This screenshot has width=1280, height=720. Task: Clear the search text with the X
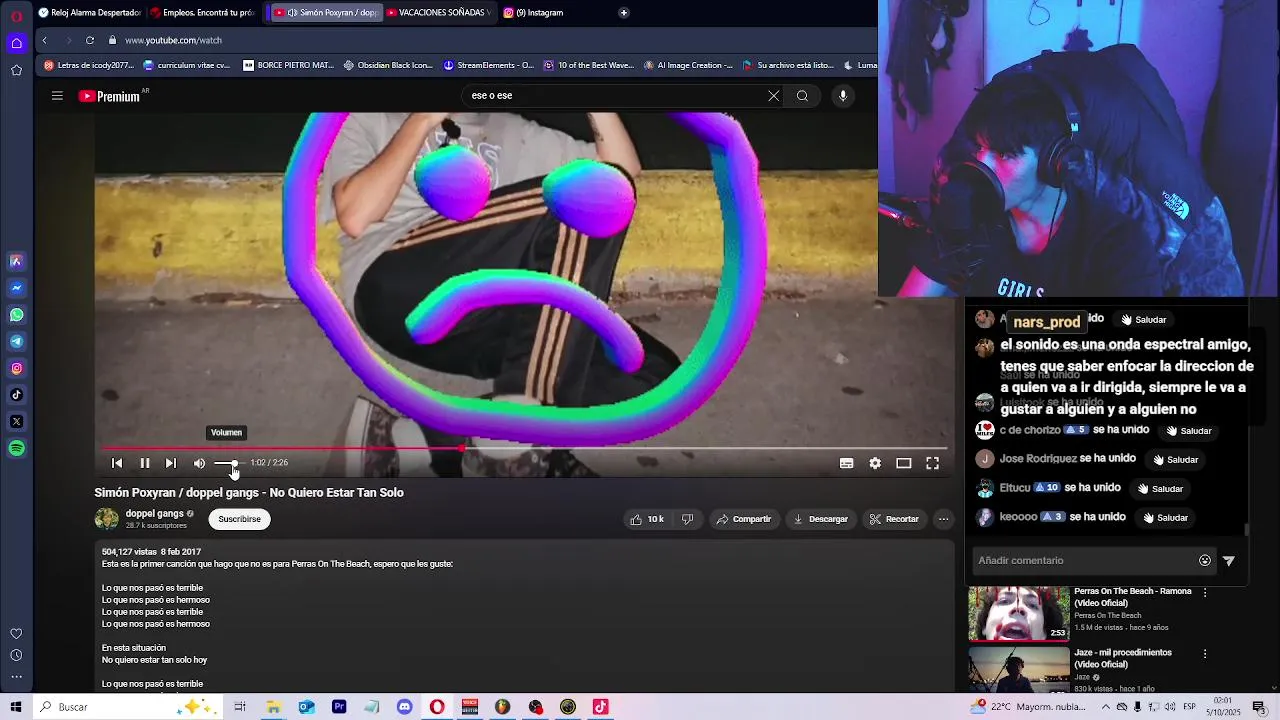pyautogui.click(x=773, y=96)
